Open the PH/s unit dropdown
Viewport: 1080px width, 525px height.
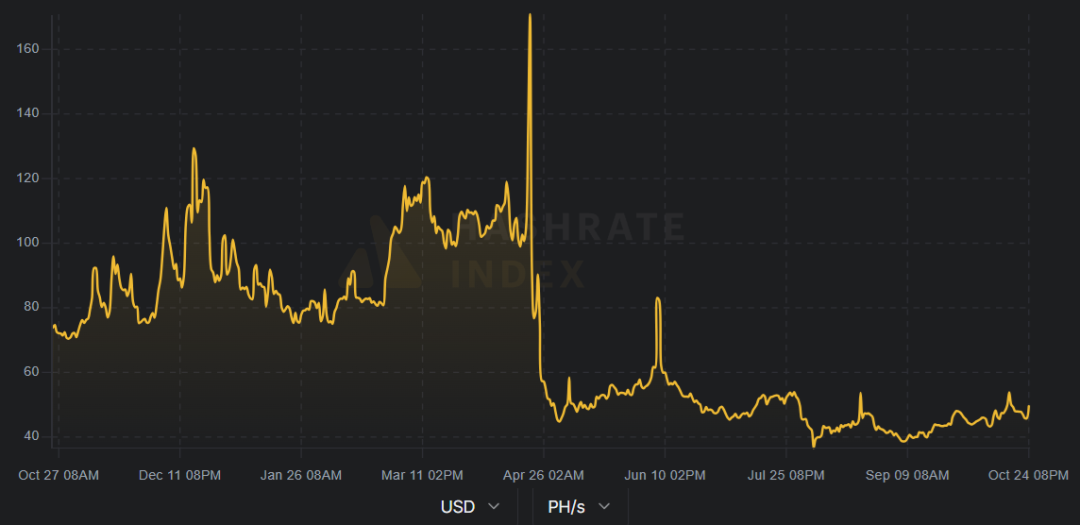point(579,507)
